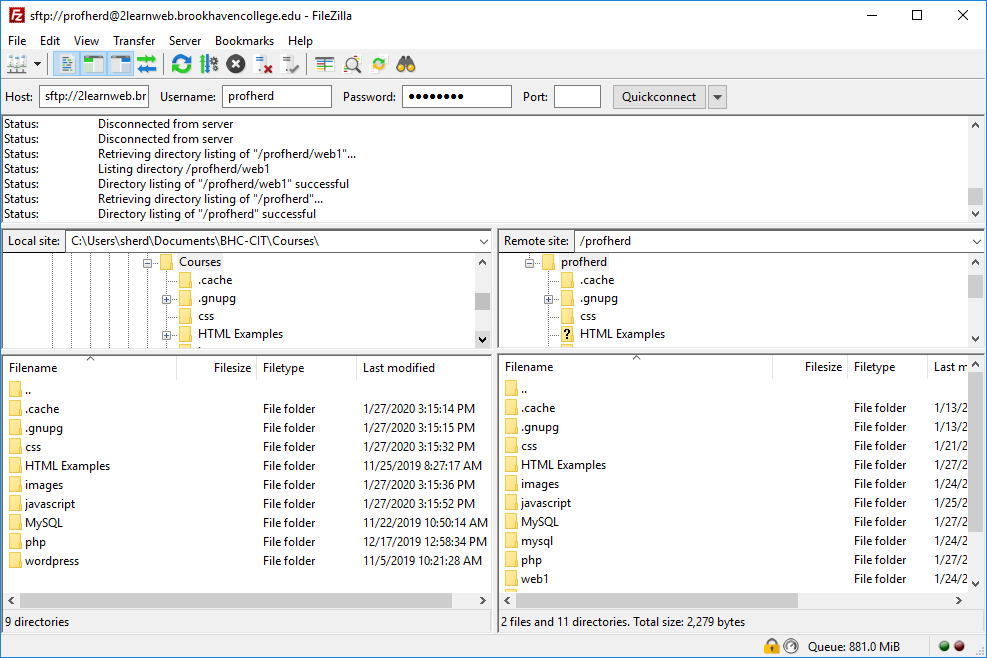Click message log vertical scrollbar thumb

[975, 196]
